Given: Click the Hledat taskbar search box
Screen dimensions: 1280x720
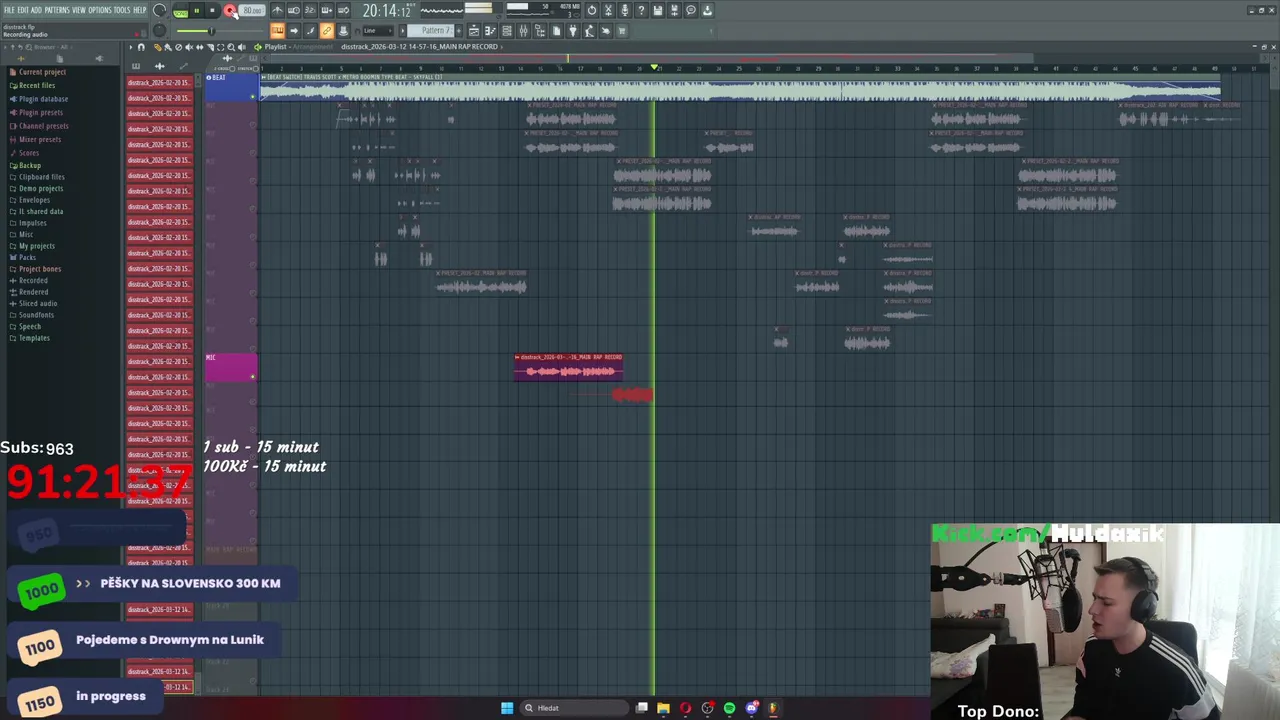Looking at the screenshot, I should pyautogui.click(x=572, y=708).
